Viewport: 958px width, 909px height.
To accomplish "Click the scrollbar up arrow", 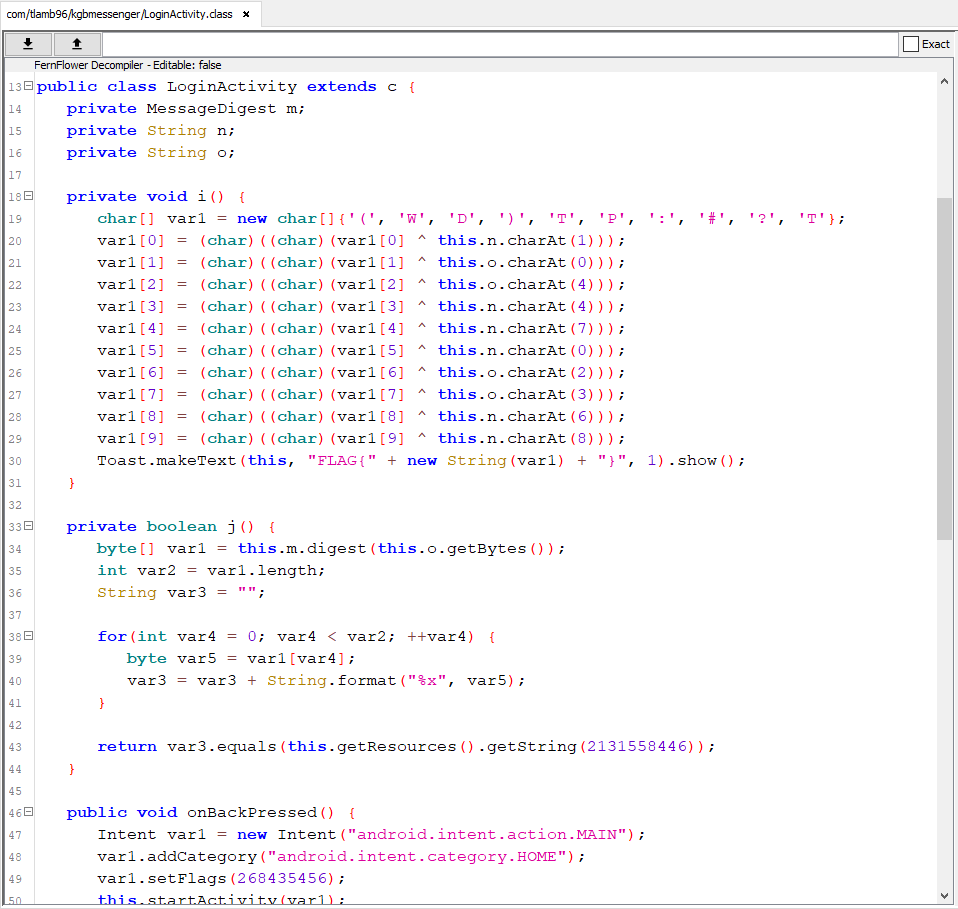I will click(945, 81).
